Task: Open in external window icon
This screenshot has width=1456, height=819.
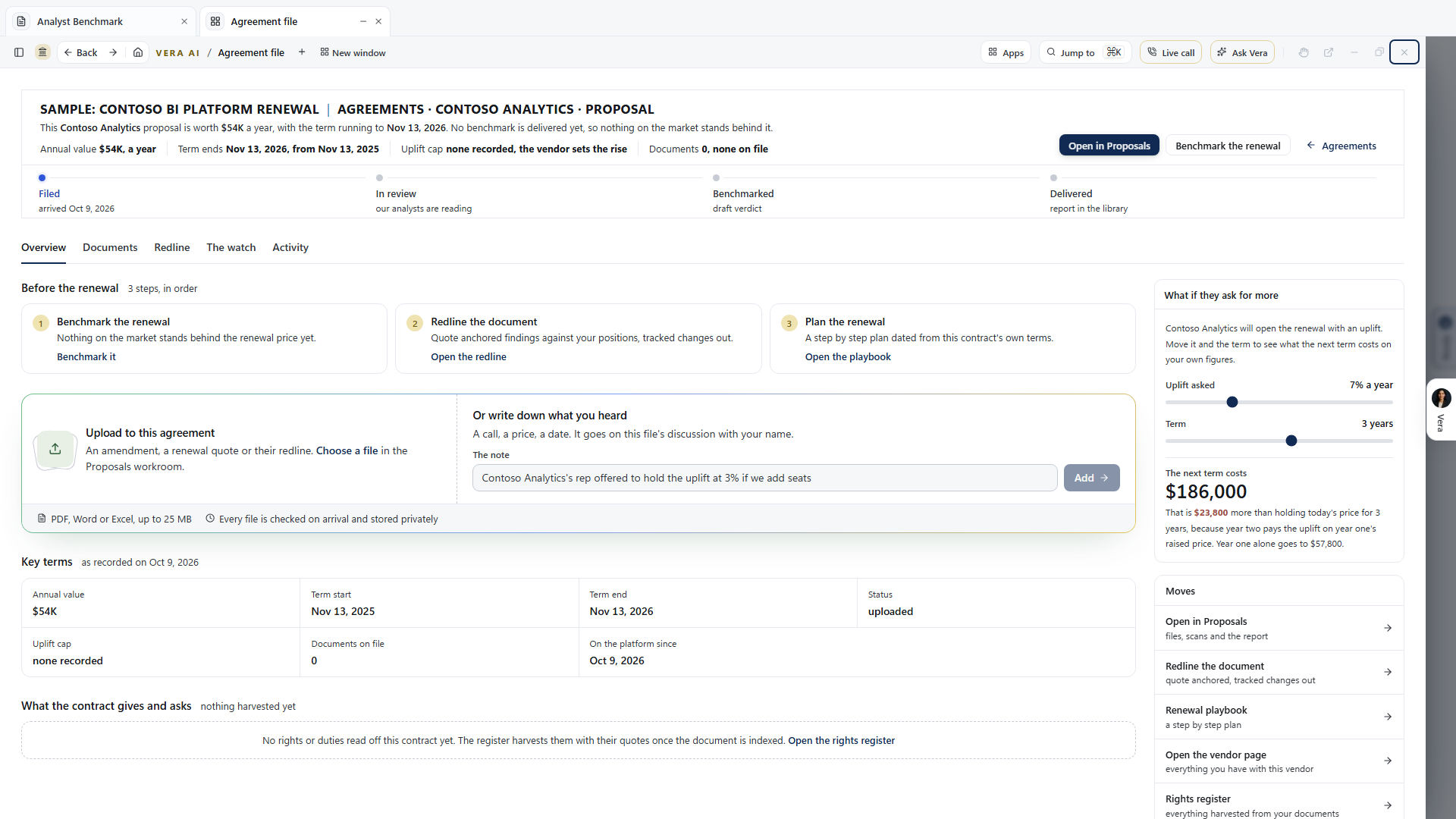Action: [1329, 52]
